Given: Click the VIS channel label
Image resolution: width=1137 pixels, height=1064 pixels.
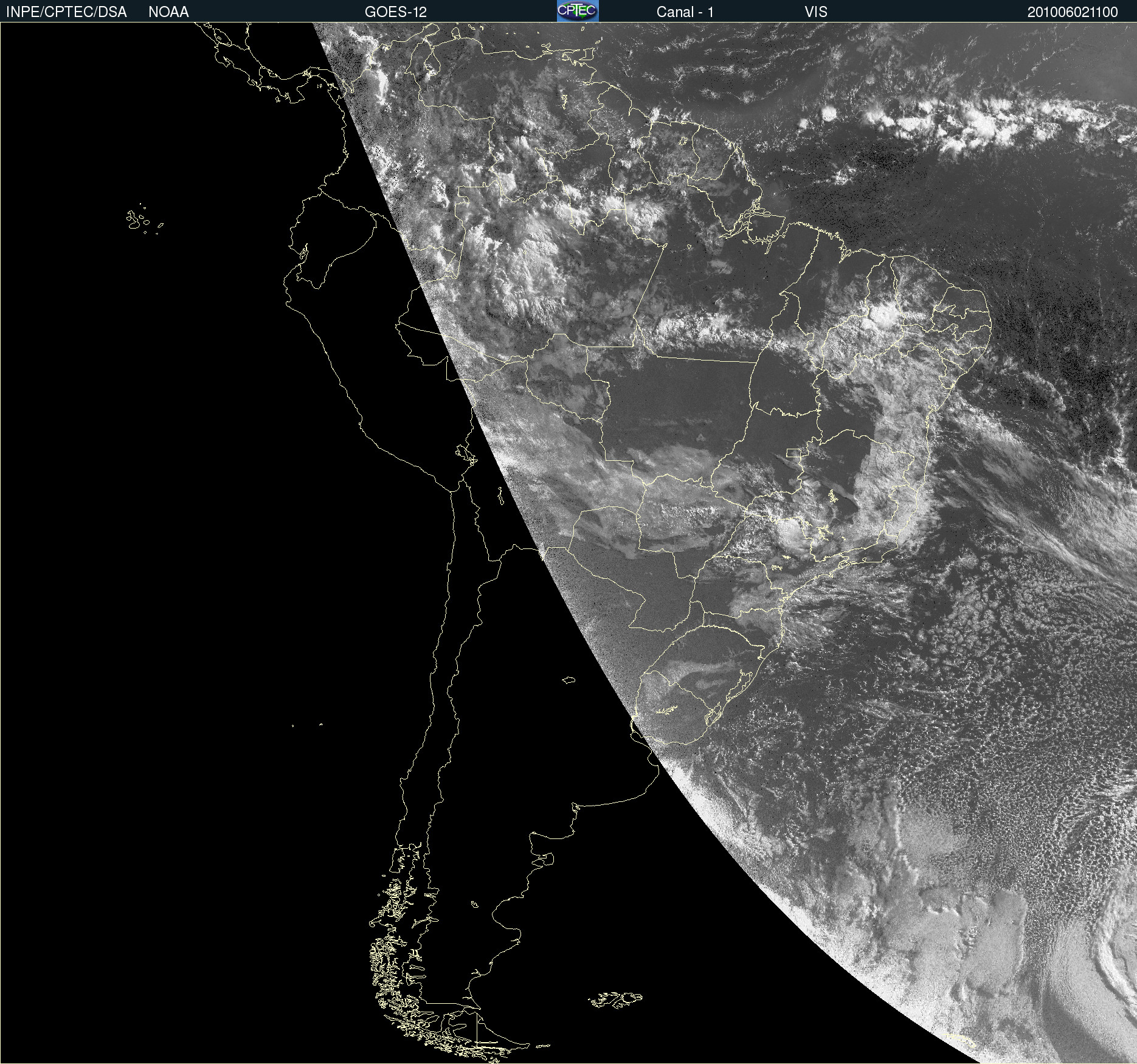Looking at the screenshot, I should [x=816, y=12].
